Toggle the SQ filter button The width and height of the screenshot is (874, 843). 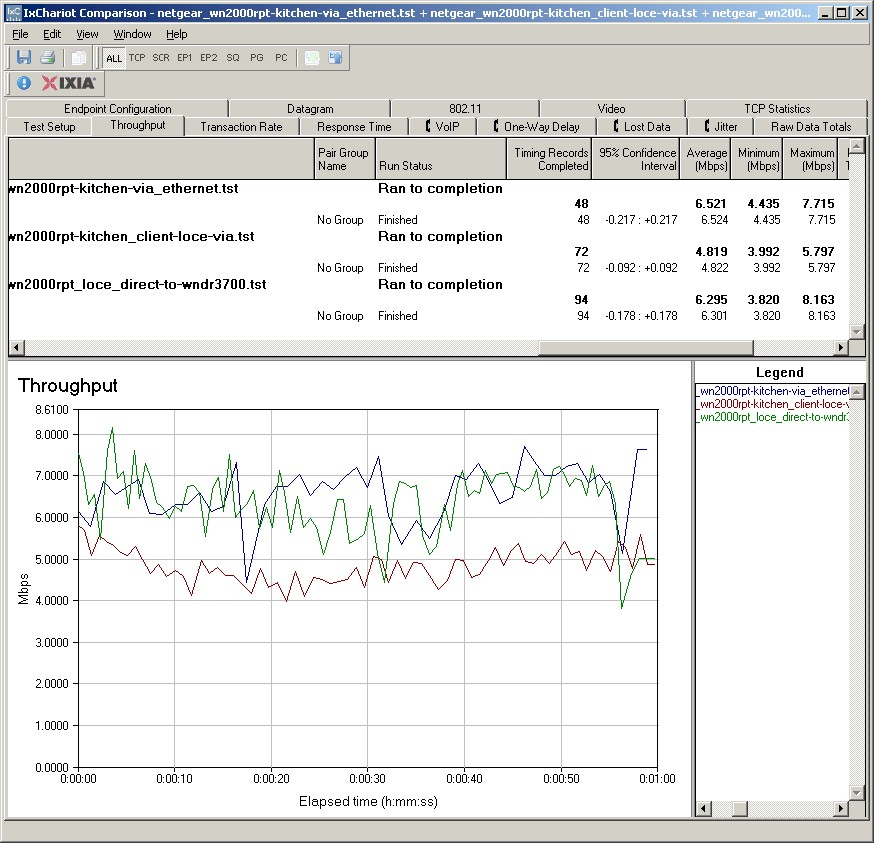click(233, 57)
